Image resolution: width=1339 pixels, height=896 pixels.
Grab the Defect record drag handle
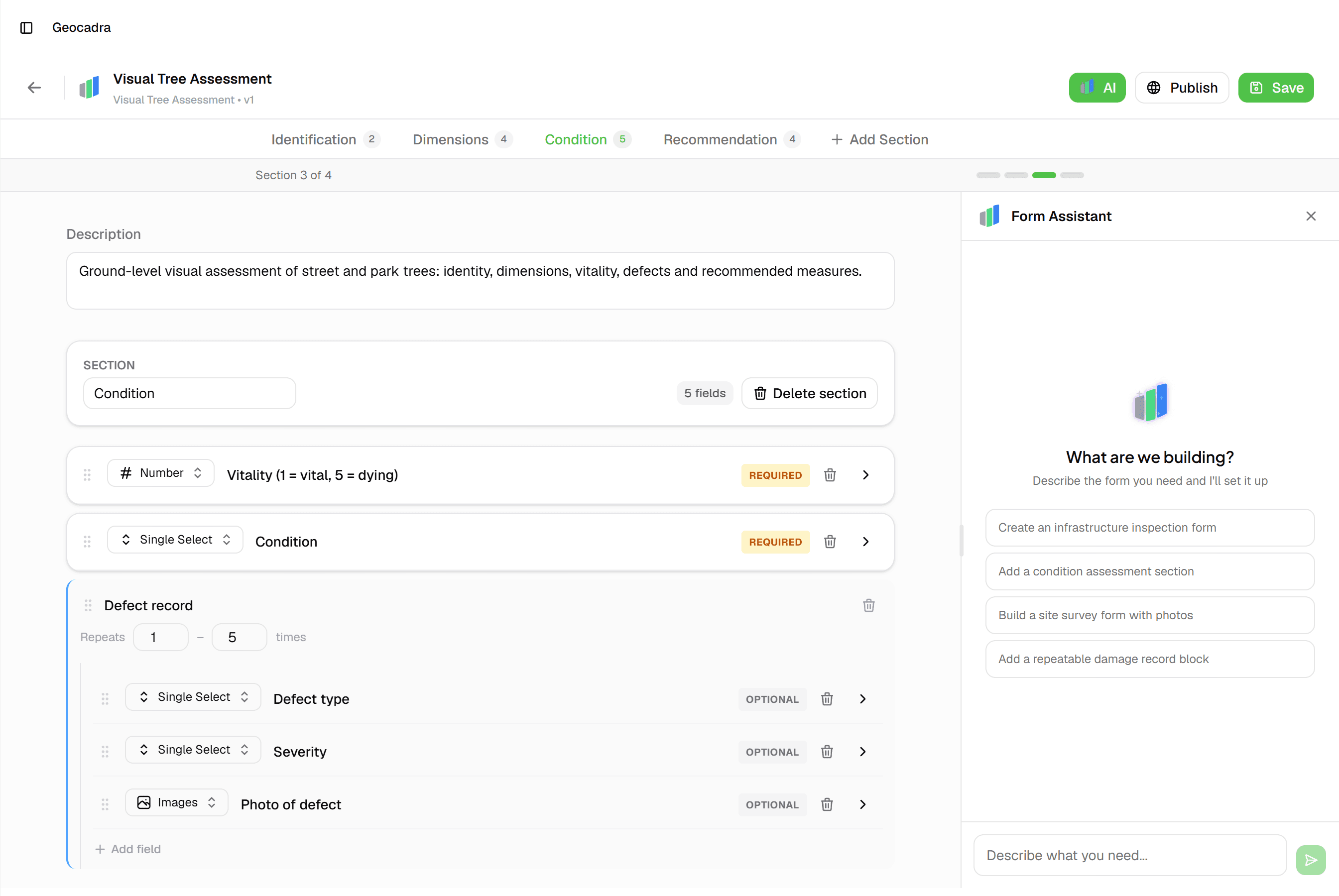tap(88, 605)
